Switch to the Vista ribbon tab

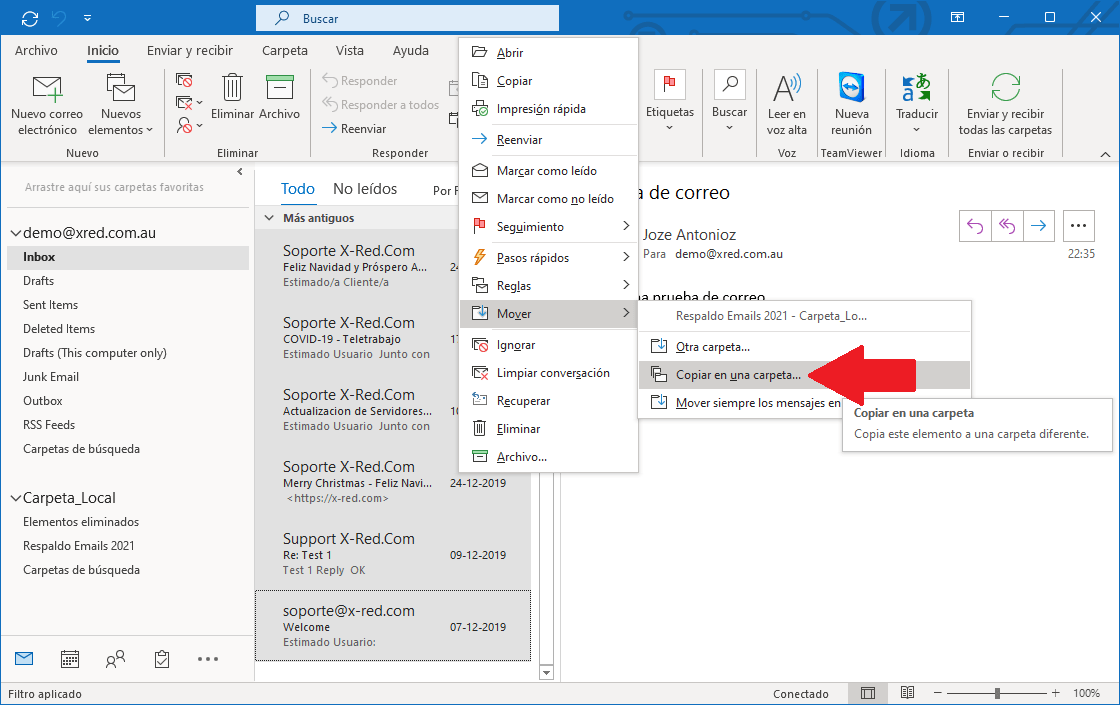point(349,50)
